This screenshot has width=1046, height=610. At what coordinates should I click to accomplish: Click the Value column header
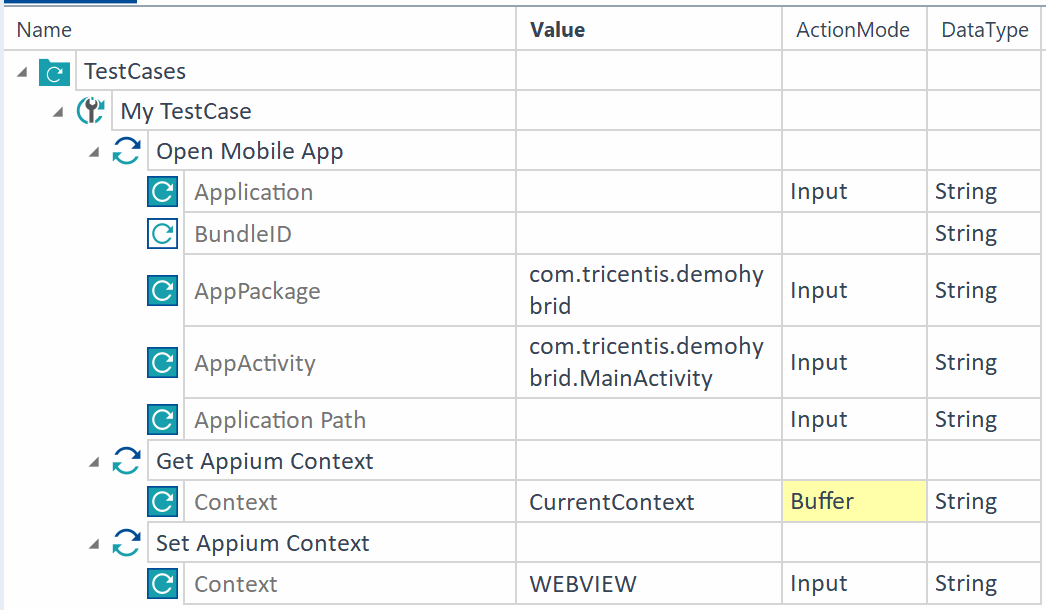pos(557,30)
